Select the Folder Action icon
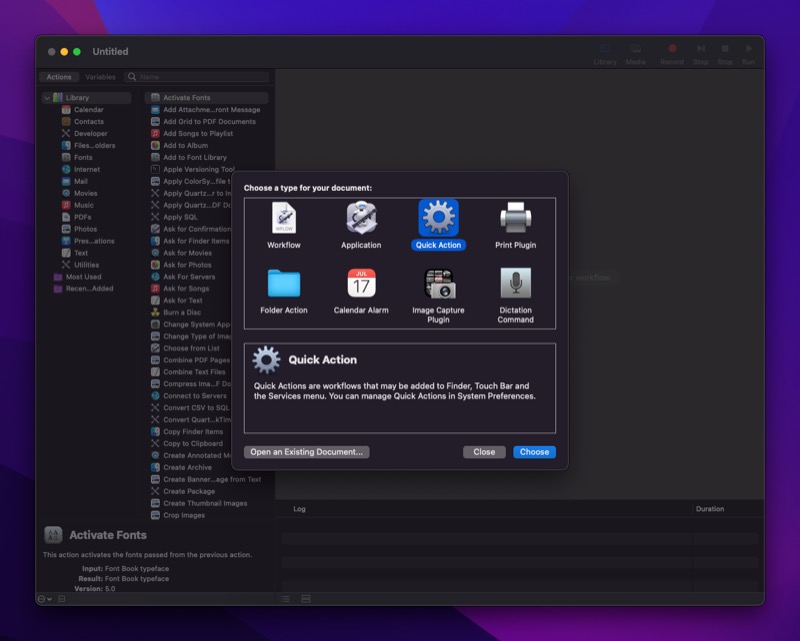 pyautogui.click(x=284, y=283)
